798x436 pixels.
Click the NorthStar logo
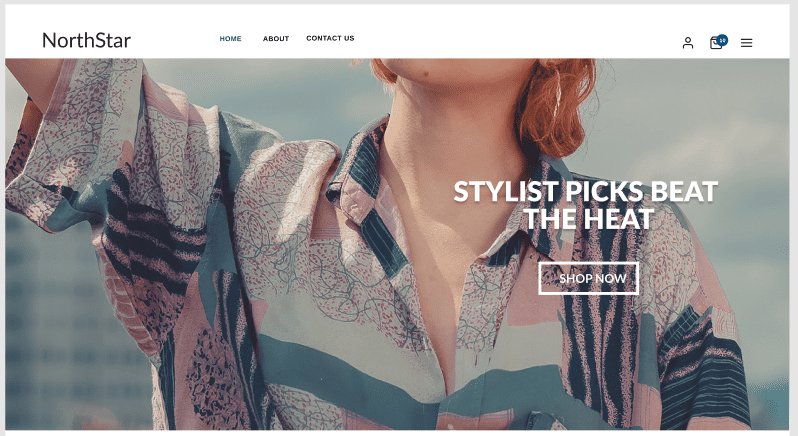coord(87,40)
